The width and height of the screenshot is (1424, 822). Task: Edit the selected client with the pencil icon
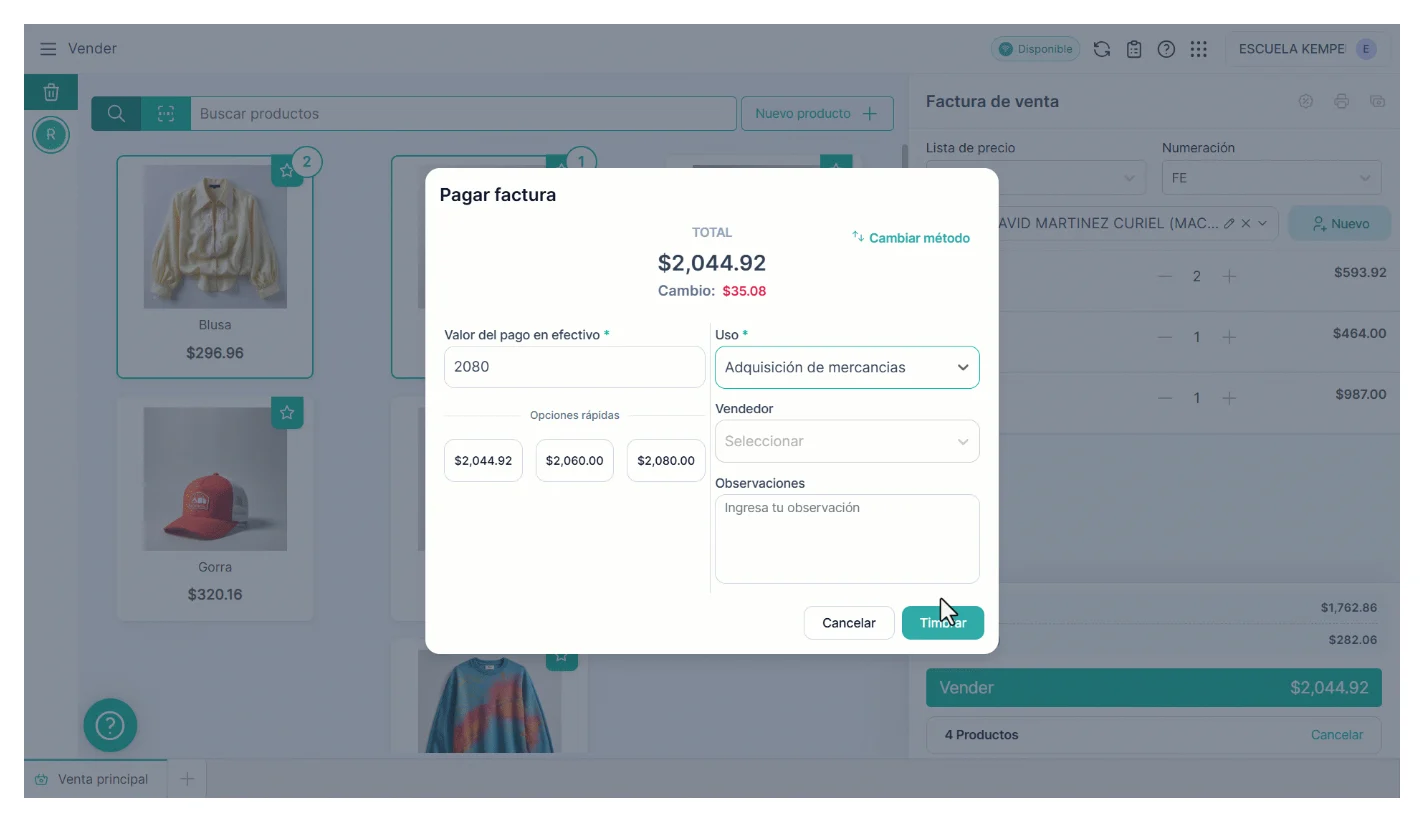[x=1229, y=223]
